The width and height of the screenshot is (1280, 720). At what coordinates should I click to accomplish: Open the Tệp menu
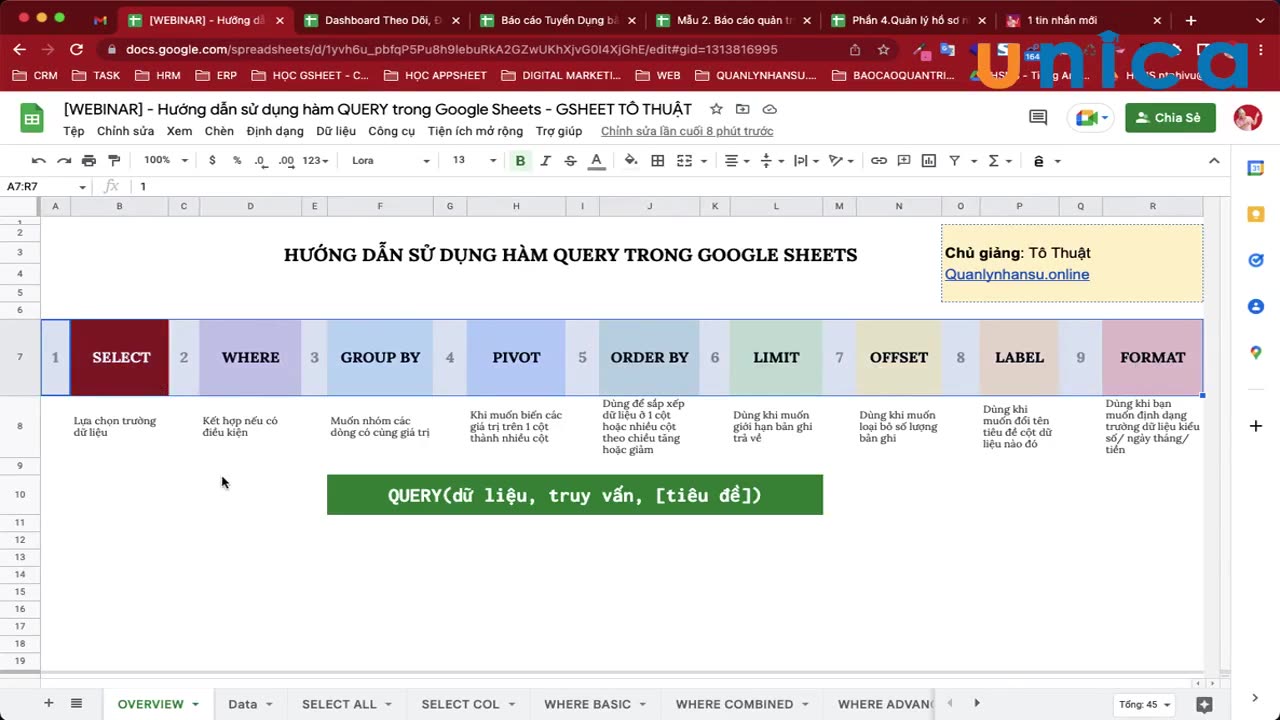click(x=74, y=131)
